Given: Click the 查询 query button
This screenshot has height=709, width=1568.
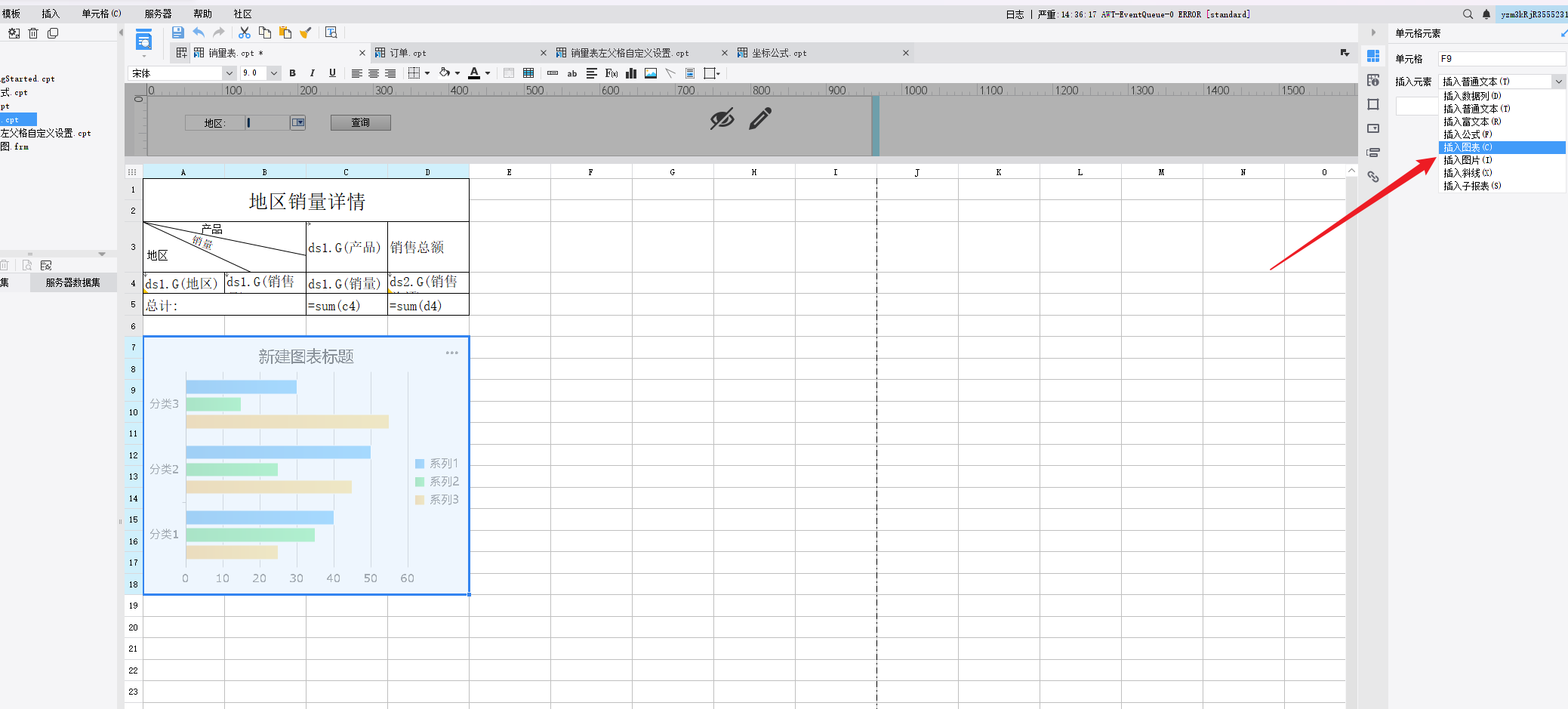Looking at the screenshot, I should click(x=361, y=122).
